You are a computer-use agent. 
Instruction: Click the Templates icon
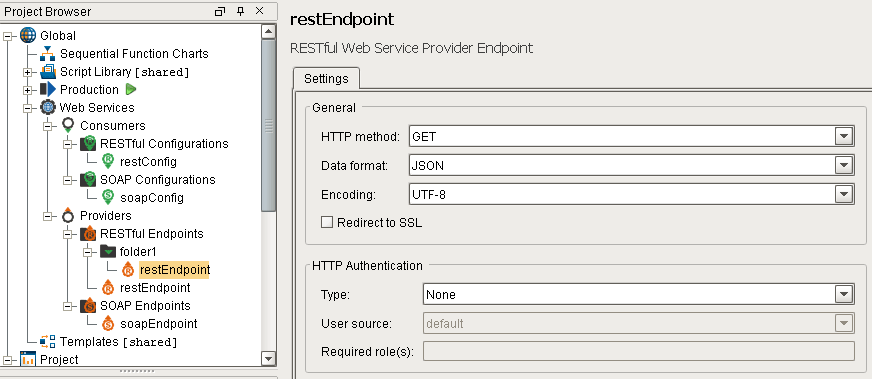point(48,342)
